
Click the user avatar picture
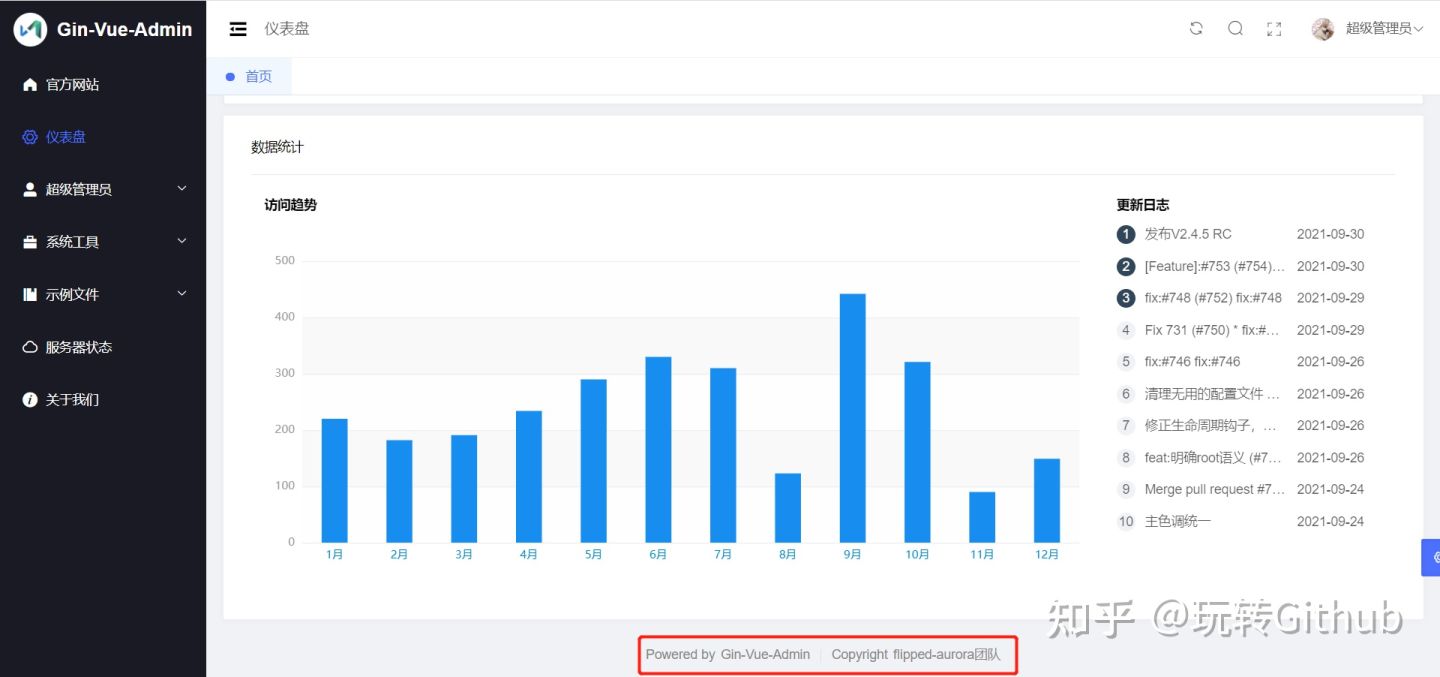(x=1323, y=29)
